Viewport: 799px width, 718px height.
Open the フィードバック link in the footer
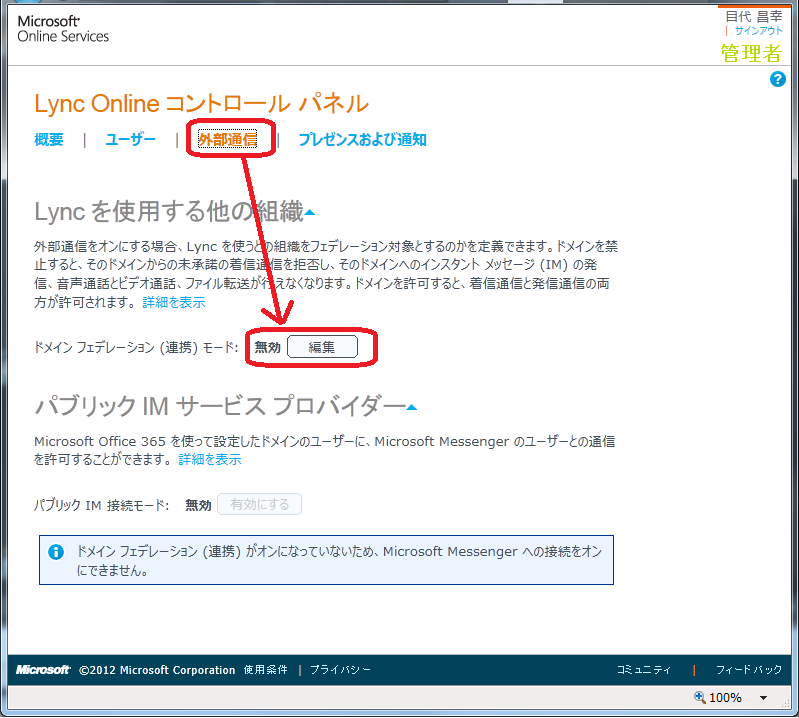[x=749, y=670]
